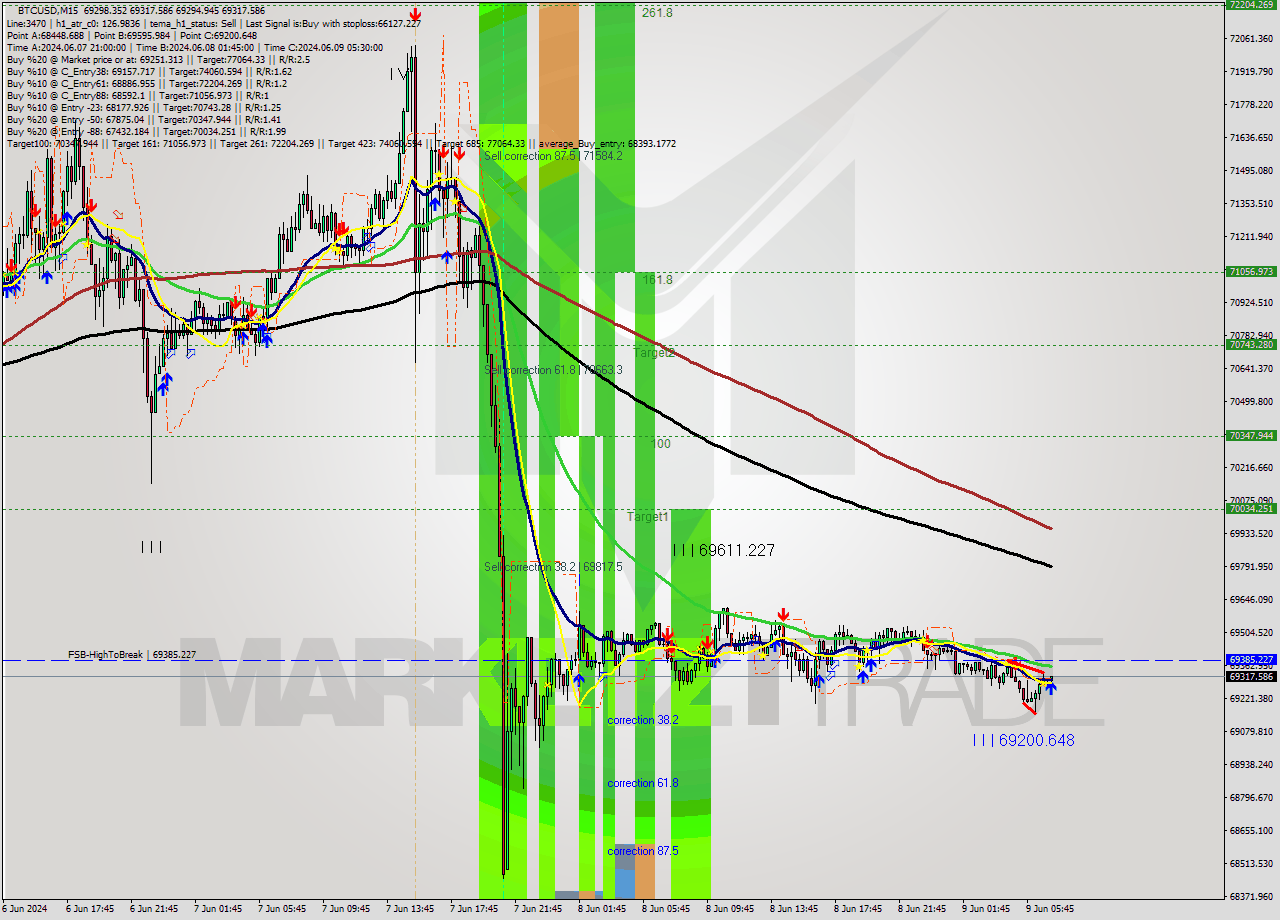Click the 70499.820 price axis value
The image size is (1280, 920).
1252,402
